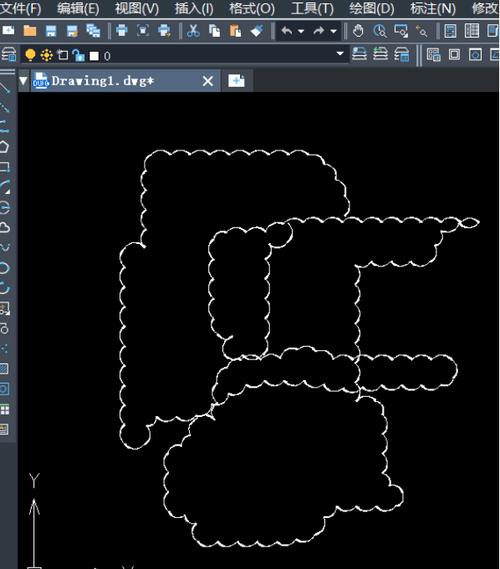Click the Layer Previous icon

380,54
